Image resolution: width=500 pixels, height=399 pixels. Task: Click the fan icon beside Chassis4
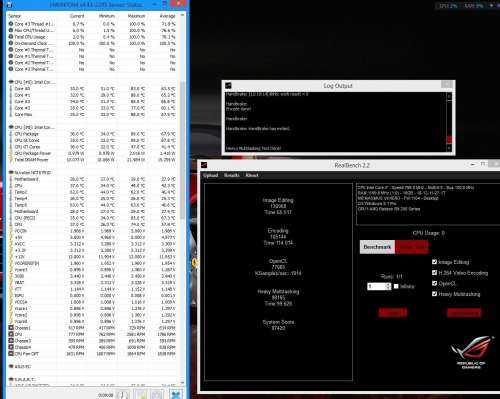11,347
